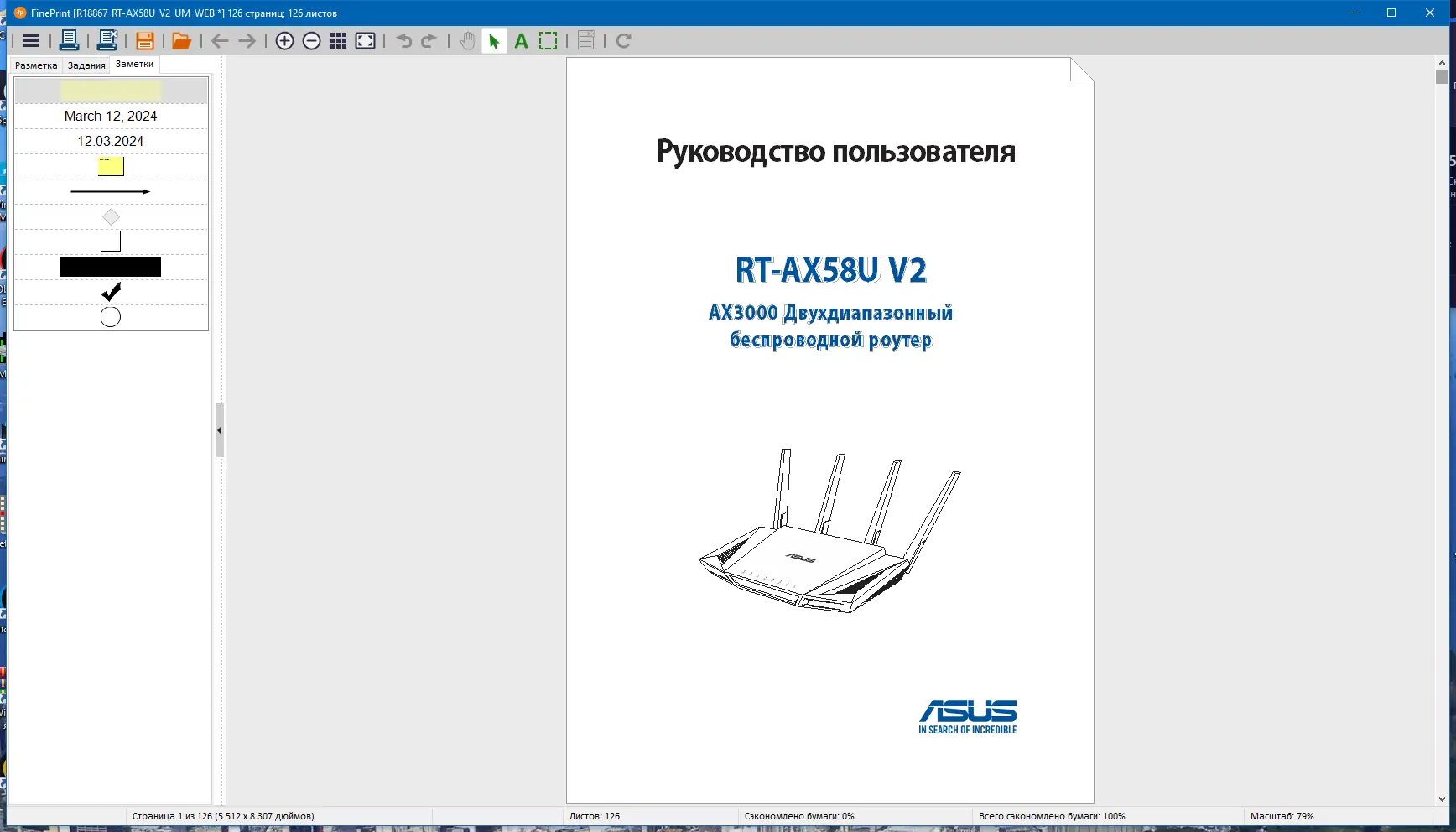Click the 'Страница 1 из 126' status entry
Viewport: 1456px width, 832px height.
(223, 816)
